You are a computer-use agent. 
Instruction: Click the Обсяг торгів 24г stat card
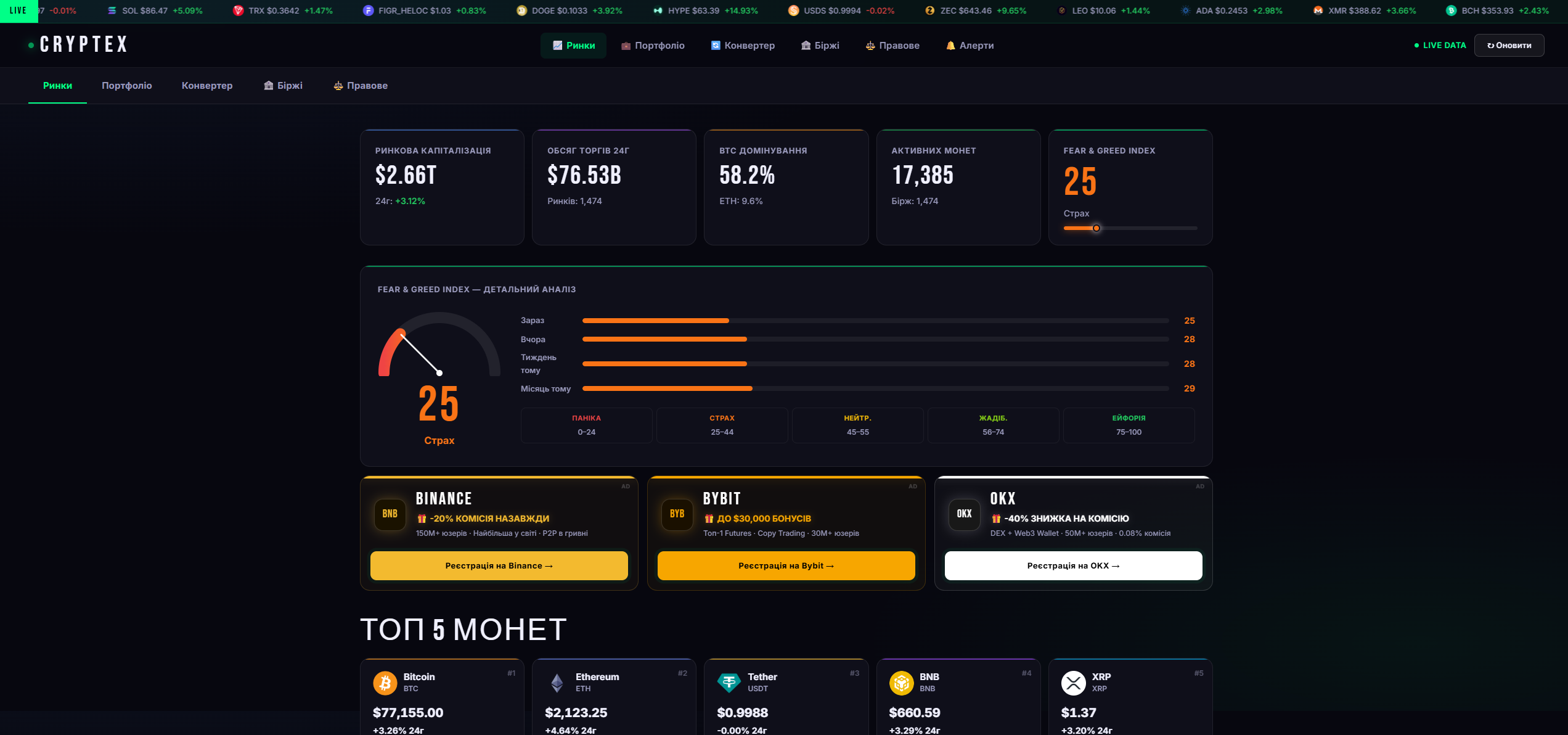(614, 187)
